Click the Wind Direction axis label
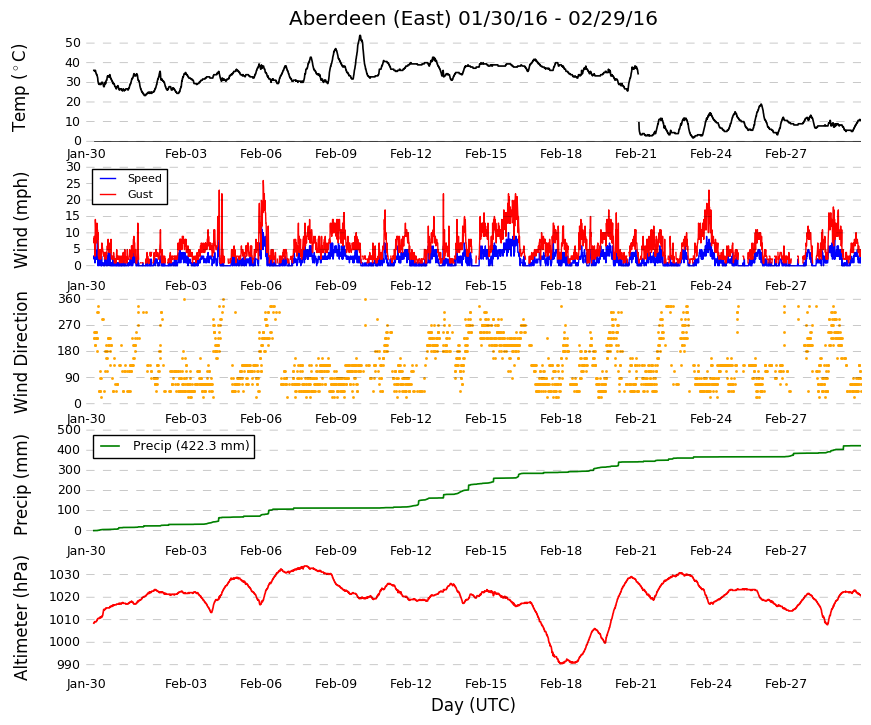 pyautogui.click(x=20, y=353)
